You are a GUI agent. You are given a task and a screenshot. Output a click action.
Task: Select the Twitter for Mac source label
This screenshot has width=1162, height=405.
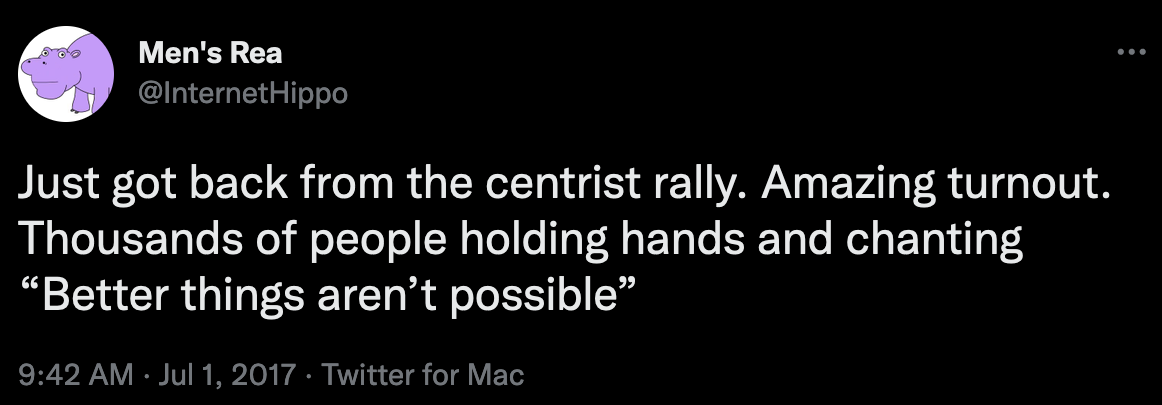tap(425, 375)
